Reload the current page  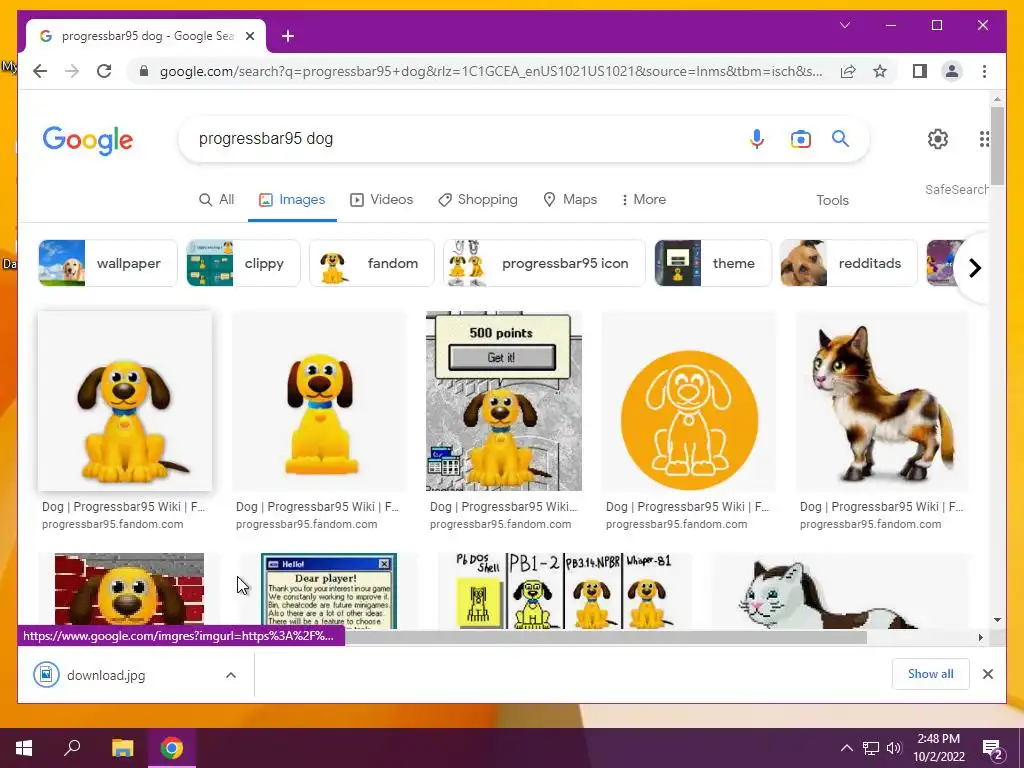pos(104,71)
